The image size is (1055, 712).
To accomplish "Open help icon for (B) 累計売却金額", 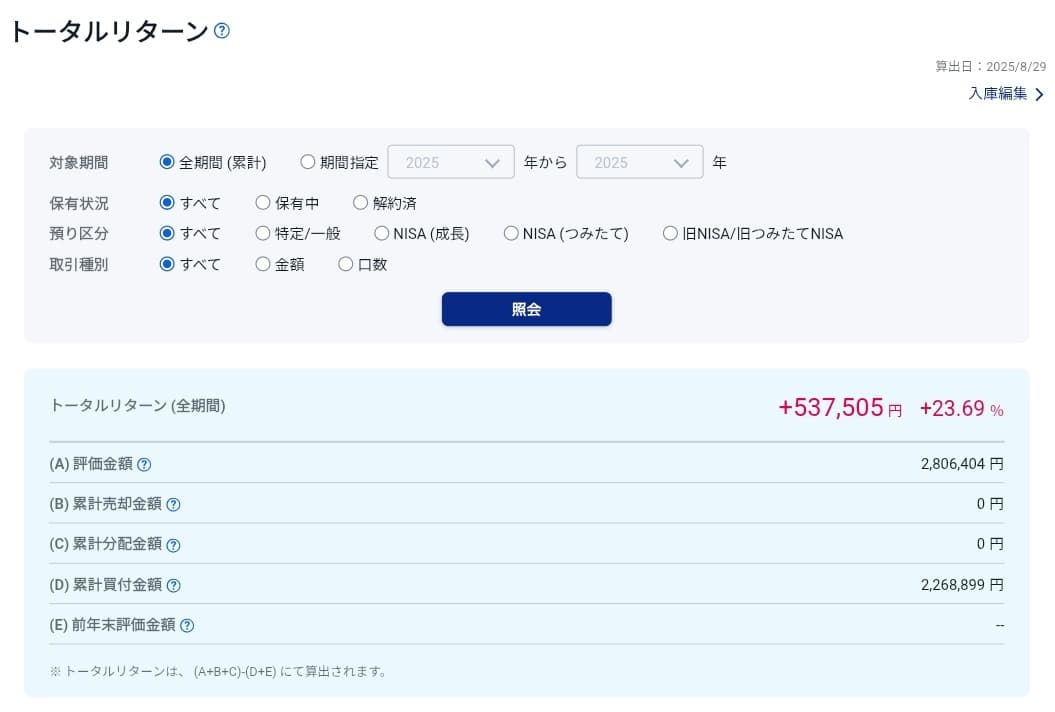I will [173, 505].
